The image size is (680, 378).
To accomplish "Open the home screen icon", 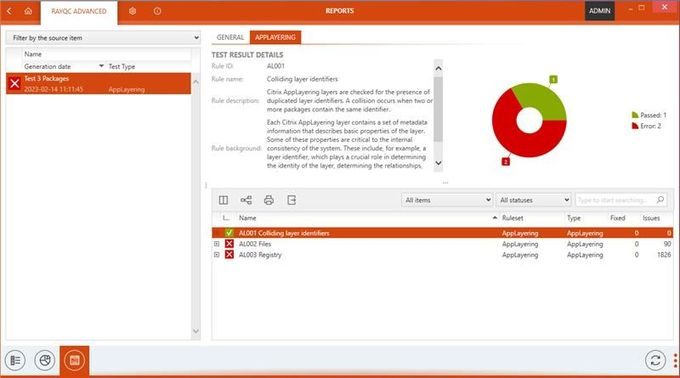I will click(28, 11).
